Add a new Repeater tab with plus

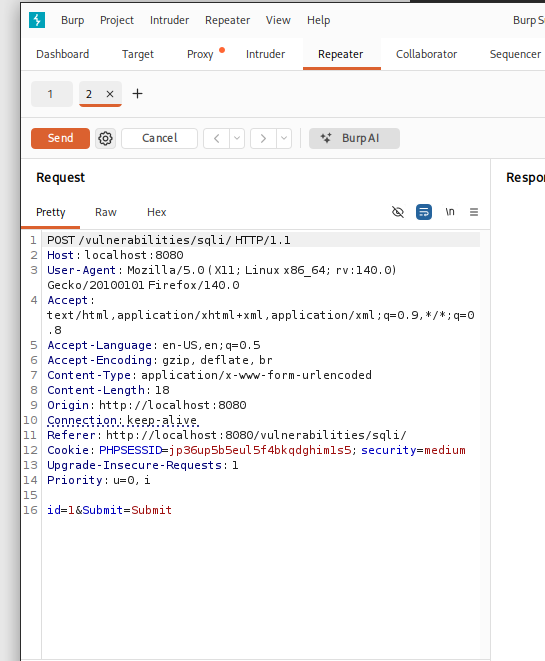pyautogui.click(x=137, y=94)
